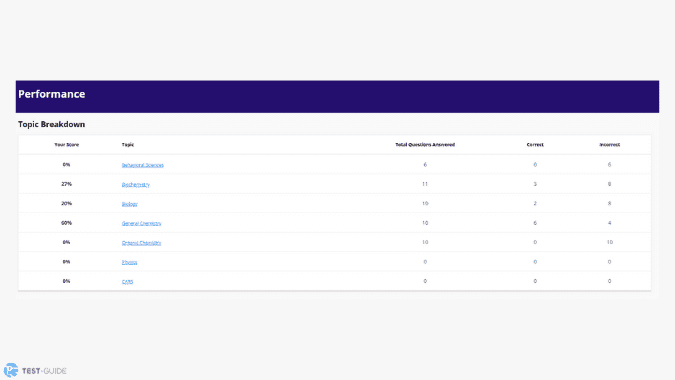
Task: Click incorrect count 0 in CARS row
Action: pos(610,281)
